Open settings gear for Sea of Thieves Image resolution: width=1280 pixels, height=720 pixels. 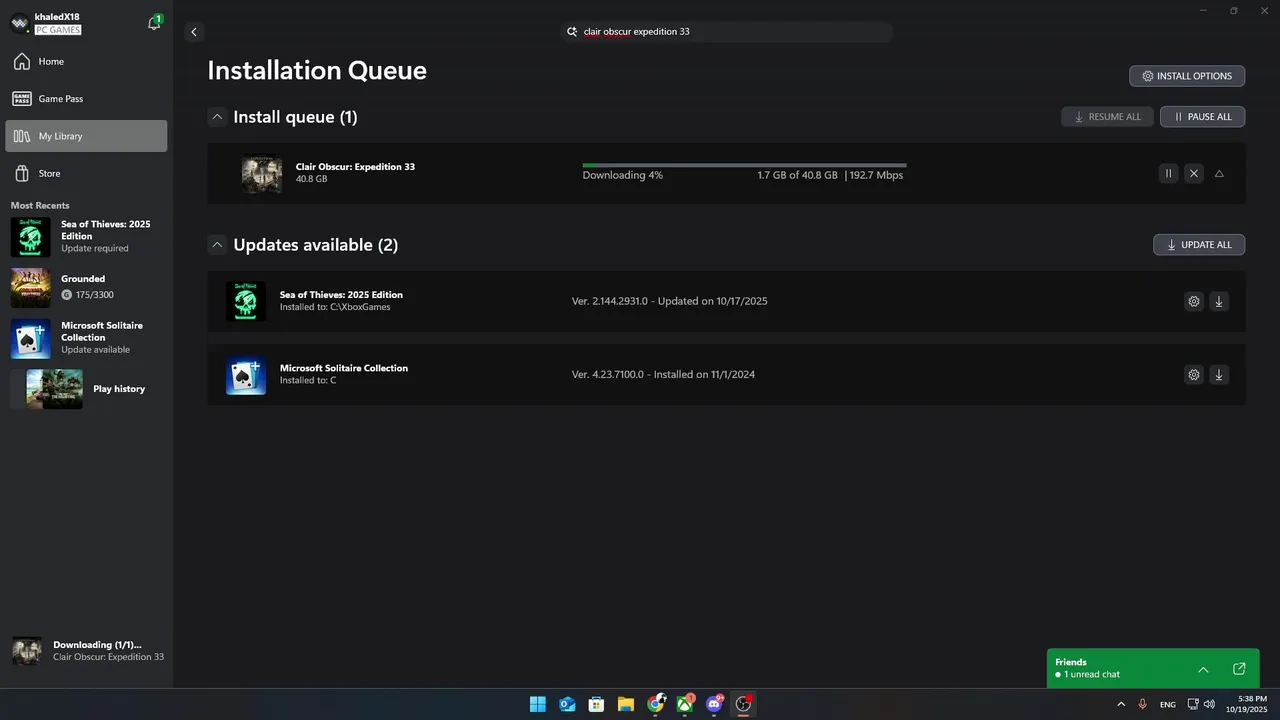[1193, 301]
